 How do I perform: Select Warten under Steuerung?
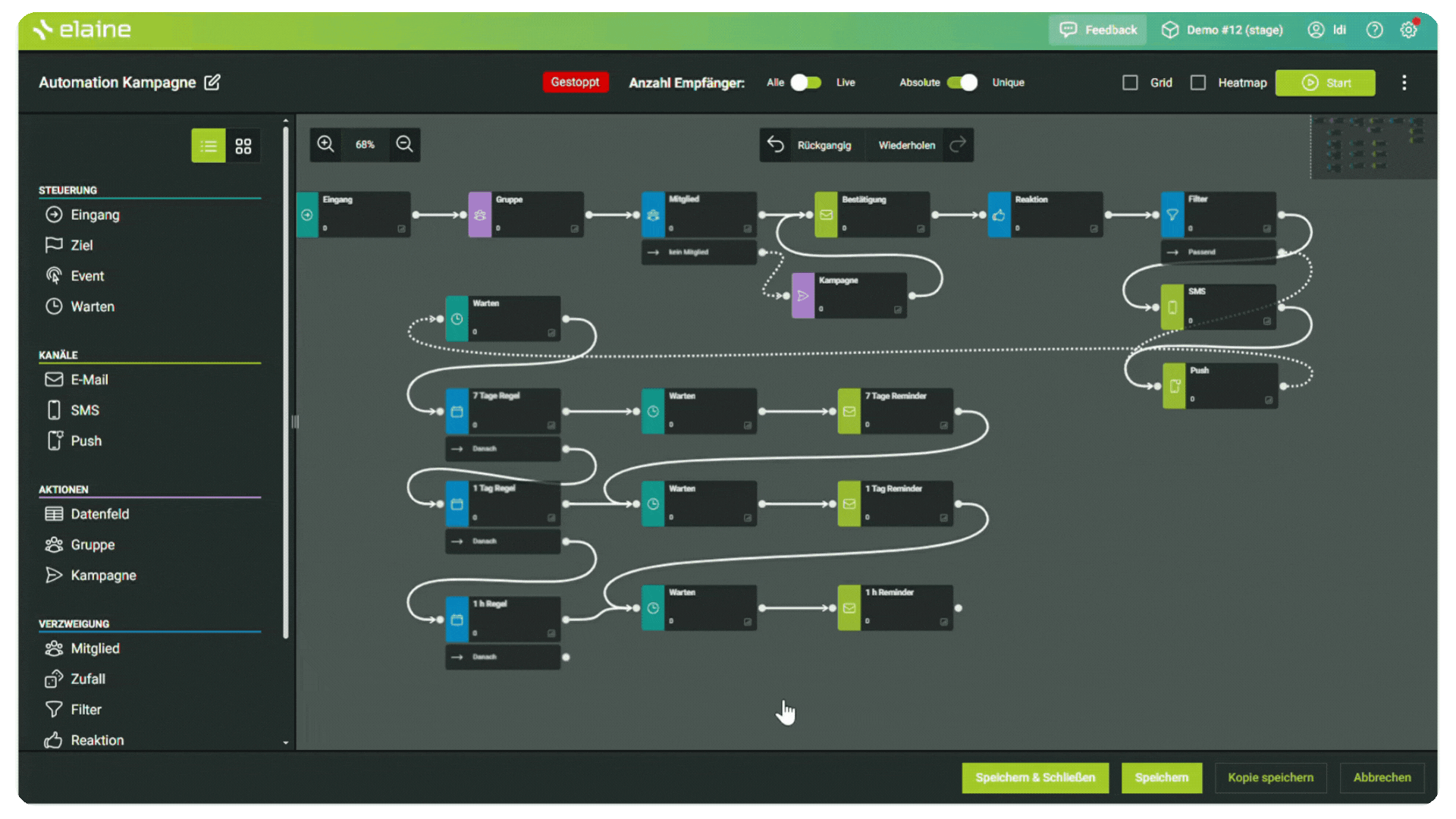[x=93, y=306]
